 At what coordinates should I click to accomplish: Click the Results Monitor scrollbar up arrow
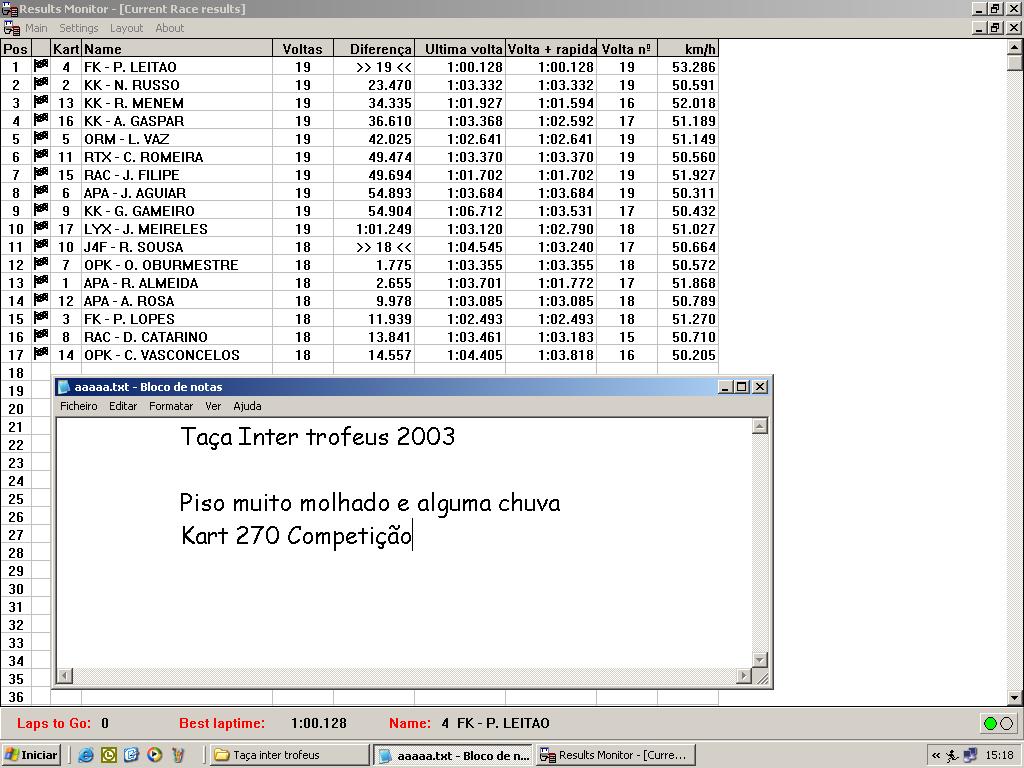click(1015, 46)
